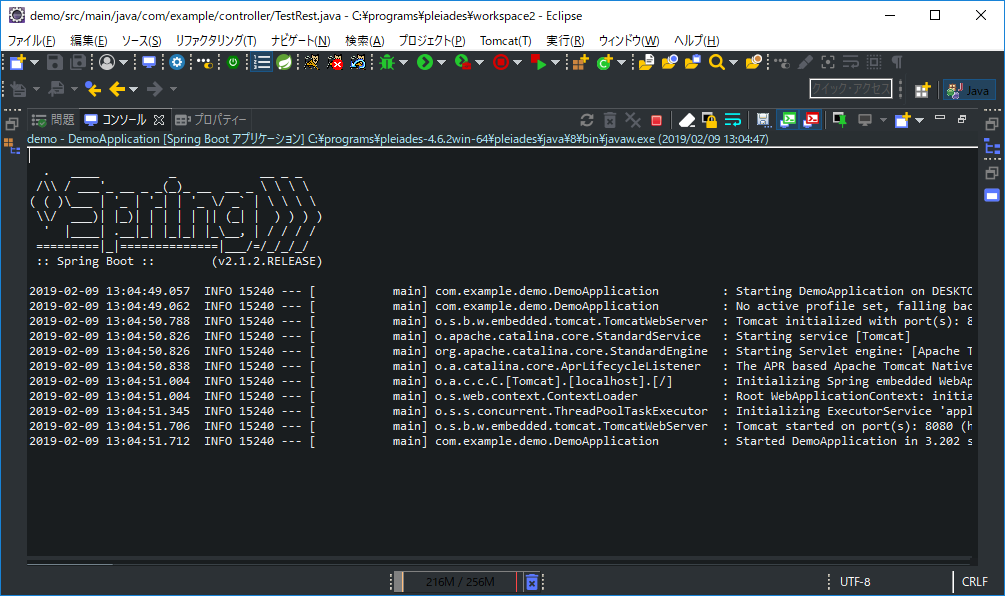Go to last edit location arrow

pyautogui.click(x=94, y=89)
